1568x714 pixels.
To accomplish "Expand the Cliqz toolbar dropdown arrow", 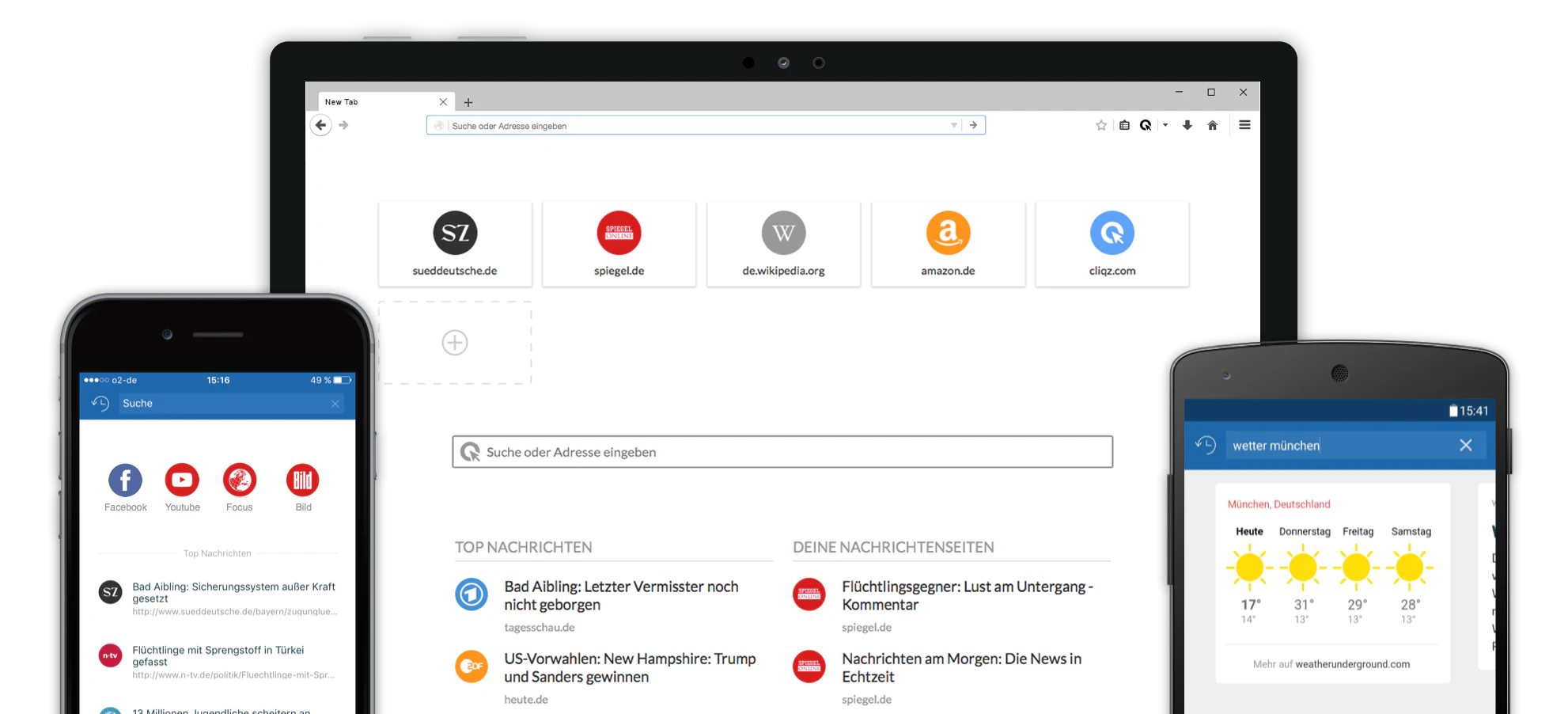I will 1165,125.
